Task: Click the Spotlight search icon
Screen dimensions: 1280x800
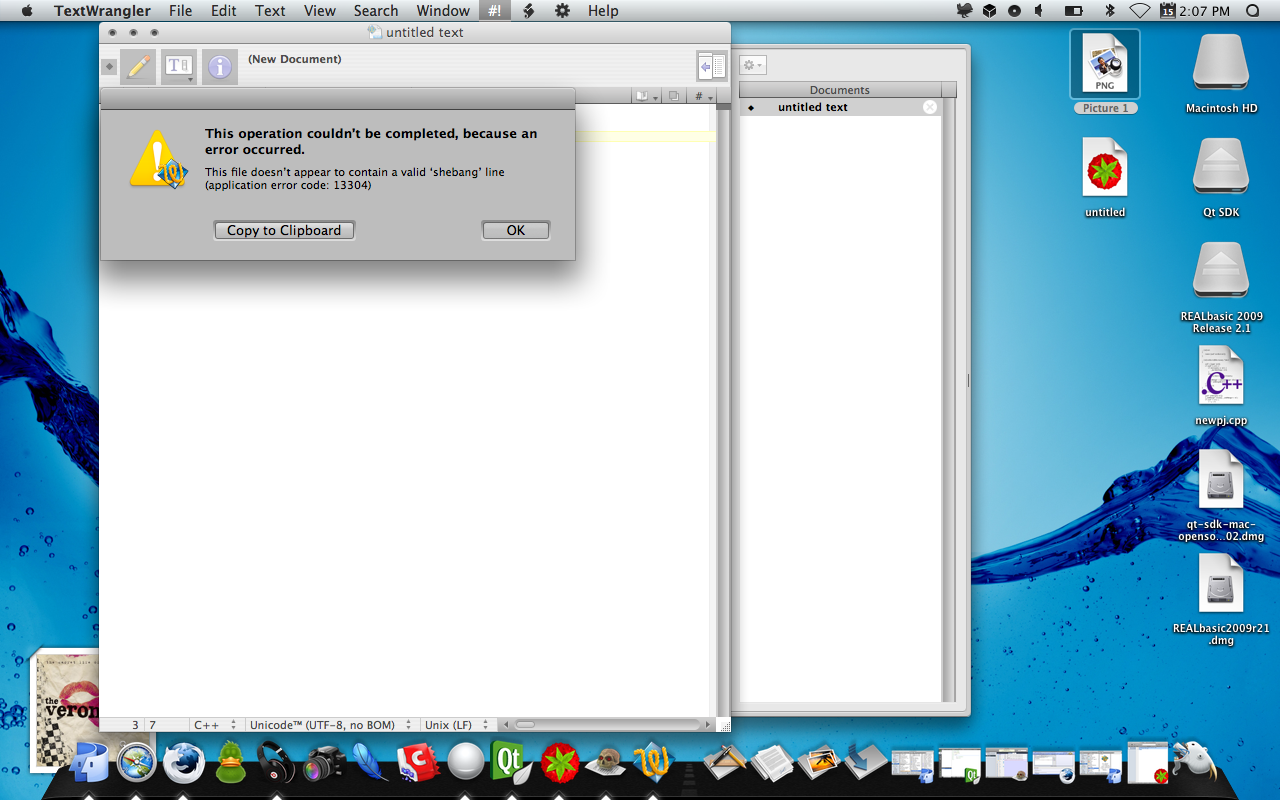Action: pos(1253,11)
